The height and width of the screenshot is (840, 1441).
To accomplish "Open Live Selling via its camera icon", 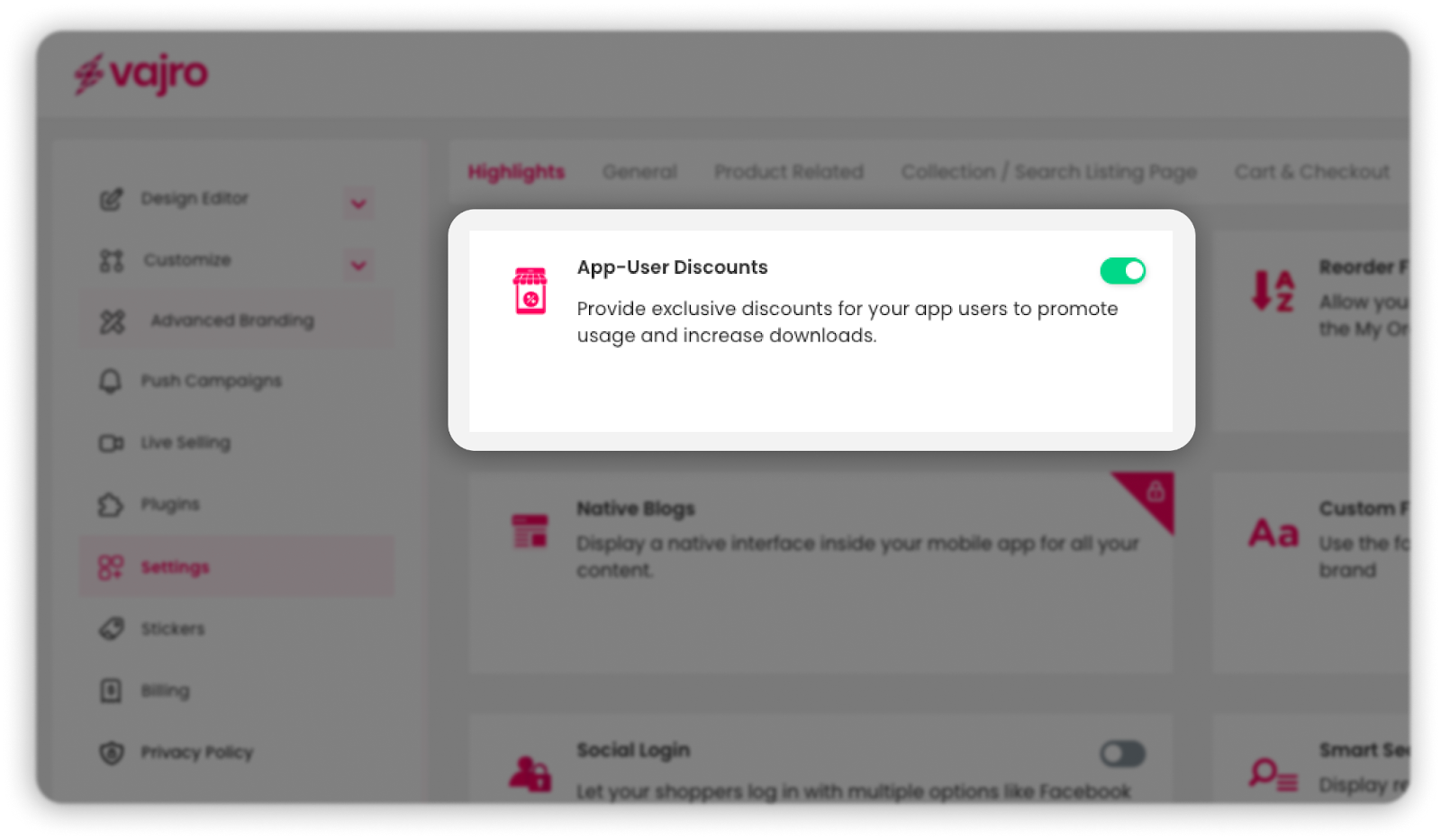I will pyautogui.click(x=112, y=442).
